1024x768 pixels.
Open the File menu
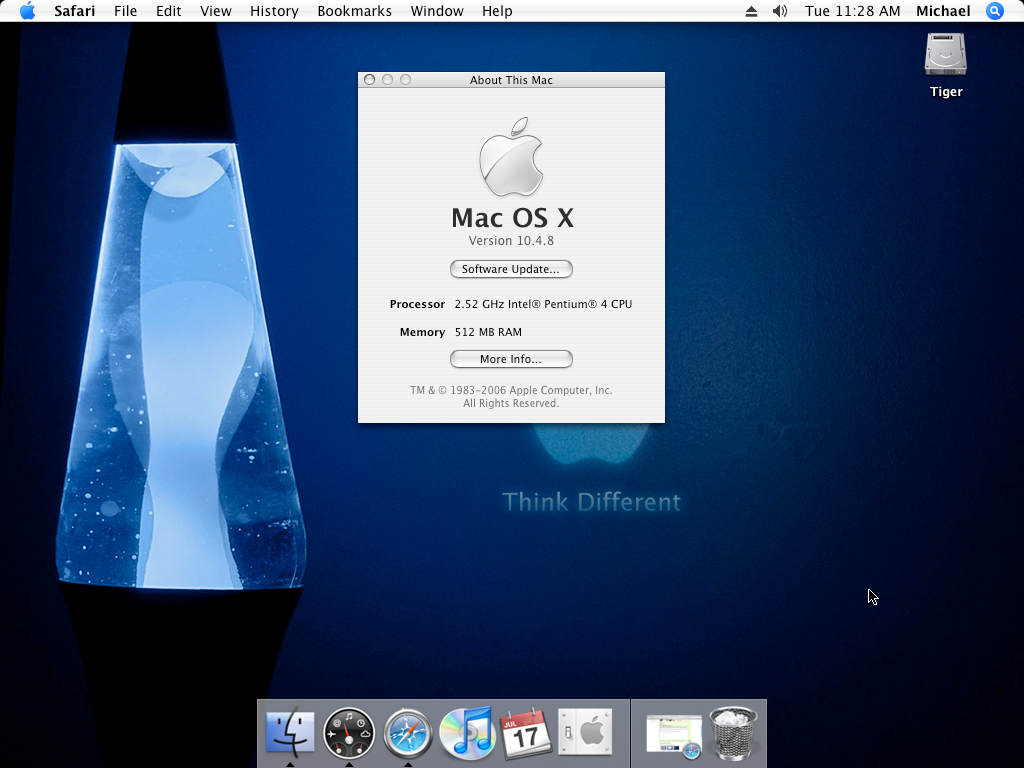point(125,11)
